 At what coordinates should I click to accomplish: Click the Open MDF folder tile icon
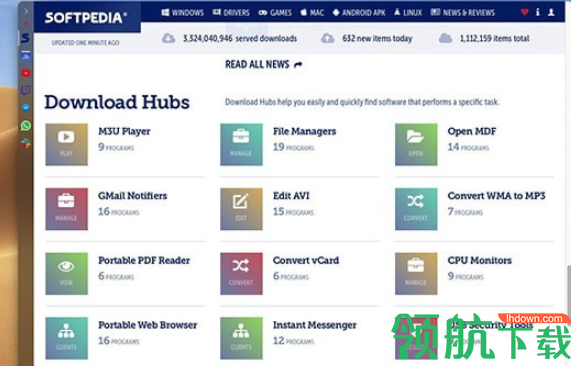coord(416,144)
